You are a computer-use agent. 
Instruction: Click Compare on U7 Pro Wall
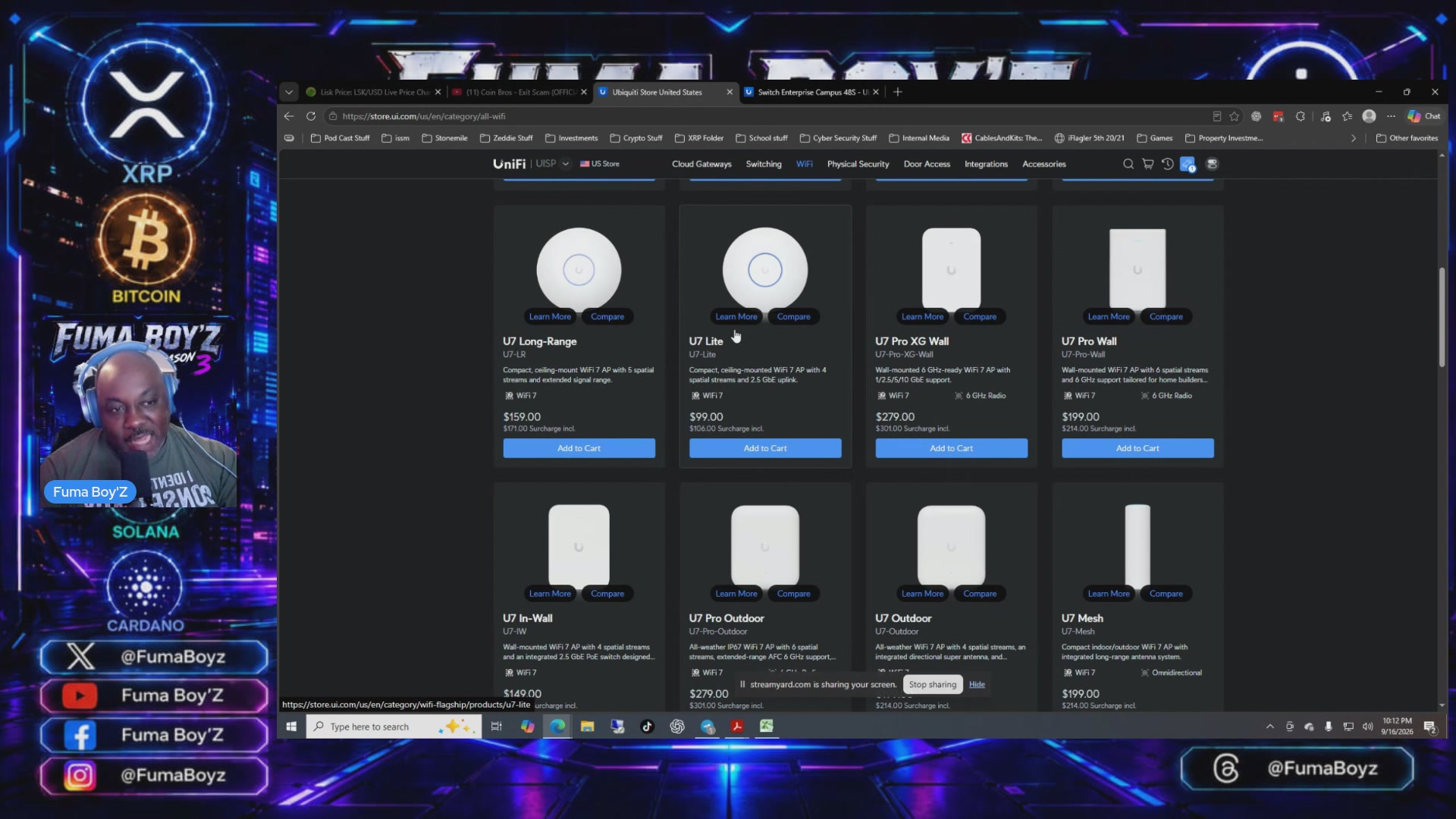[x=1166, y=317]
